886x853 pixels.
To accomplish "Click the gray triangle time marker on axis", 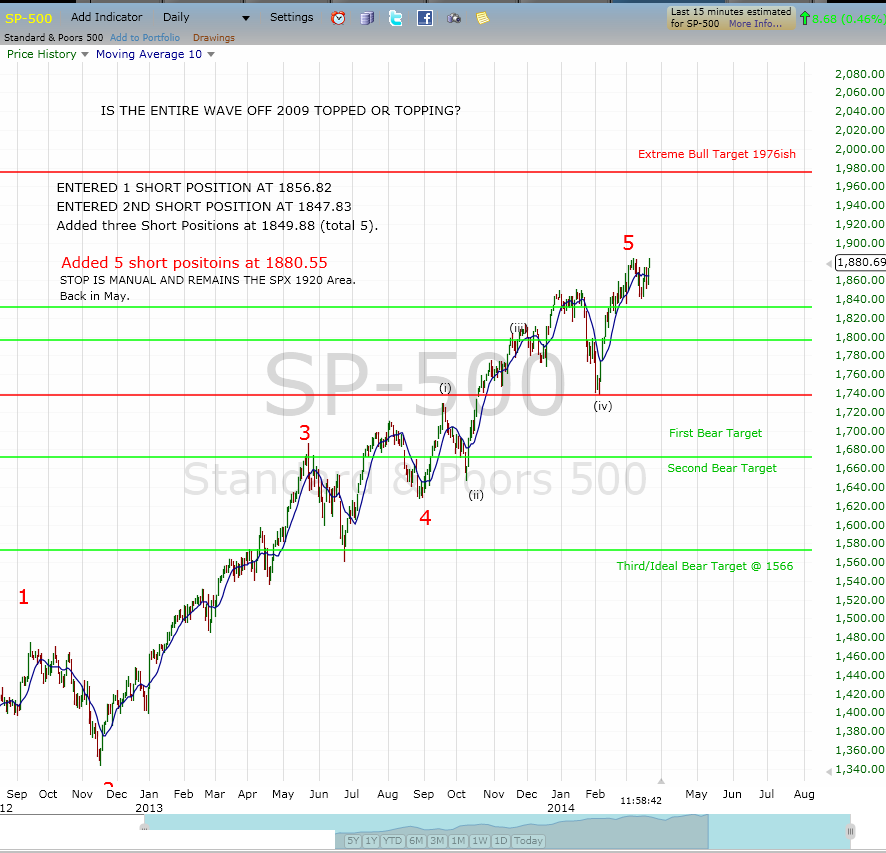I will click(x=661, y=781).
